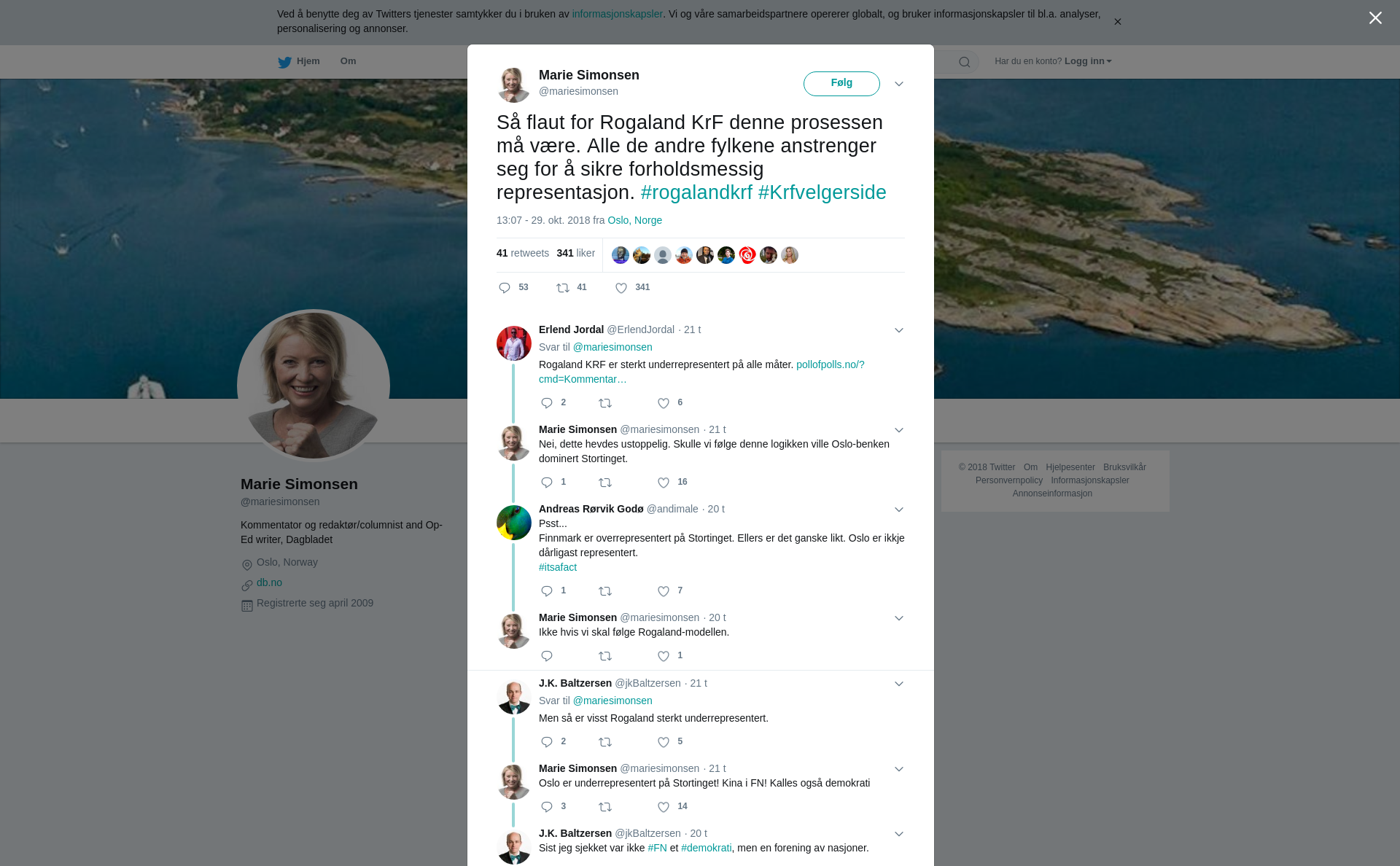The width and height of the screenshot is (1400, 866).
Task: Open chevron menu on Andreas Rørvik Godø's tweet
Action: point(899,510)
